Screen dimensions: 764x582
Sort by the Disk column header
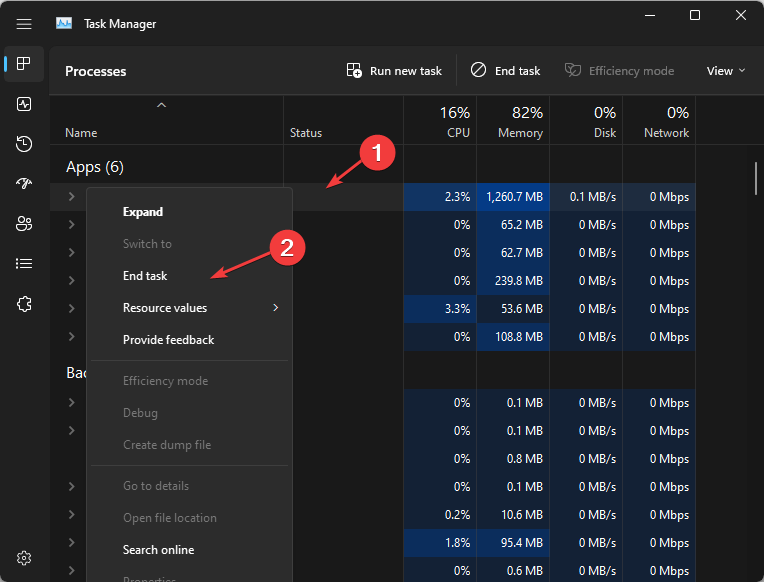click(x=586, y=120)
